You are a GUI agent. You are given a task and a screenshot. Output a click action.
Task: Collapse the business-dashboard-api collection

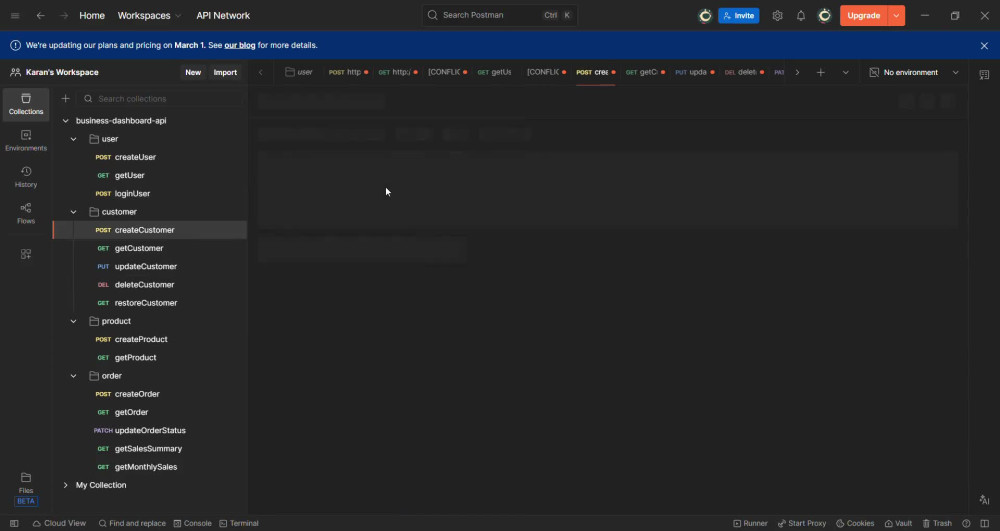(x=65, y=120)
